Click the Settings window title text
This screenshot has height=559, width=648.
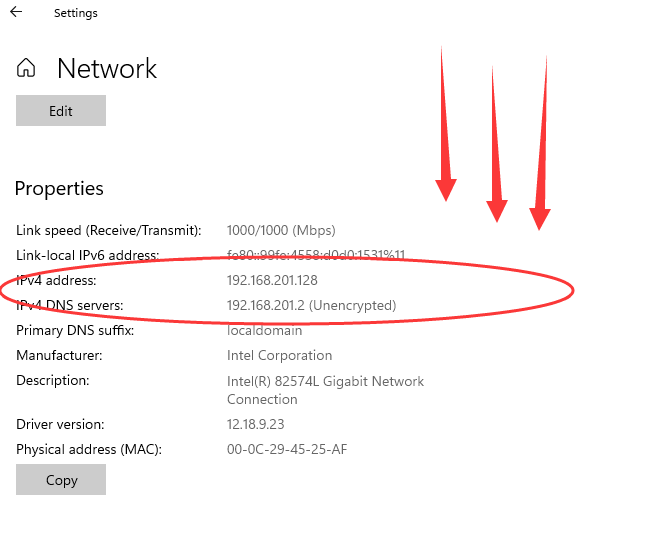[x=76, y=13]
